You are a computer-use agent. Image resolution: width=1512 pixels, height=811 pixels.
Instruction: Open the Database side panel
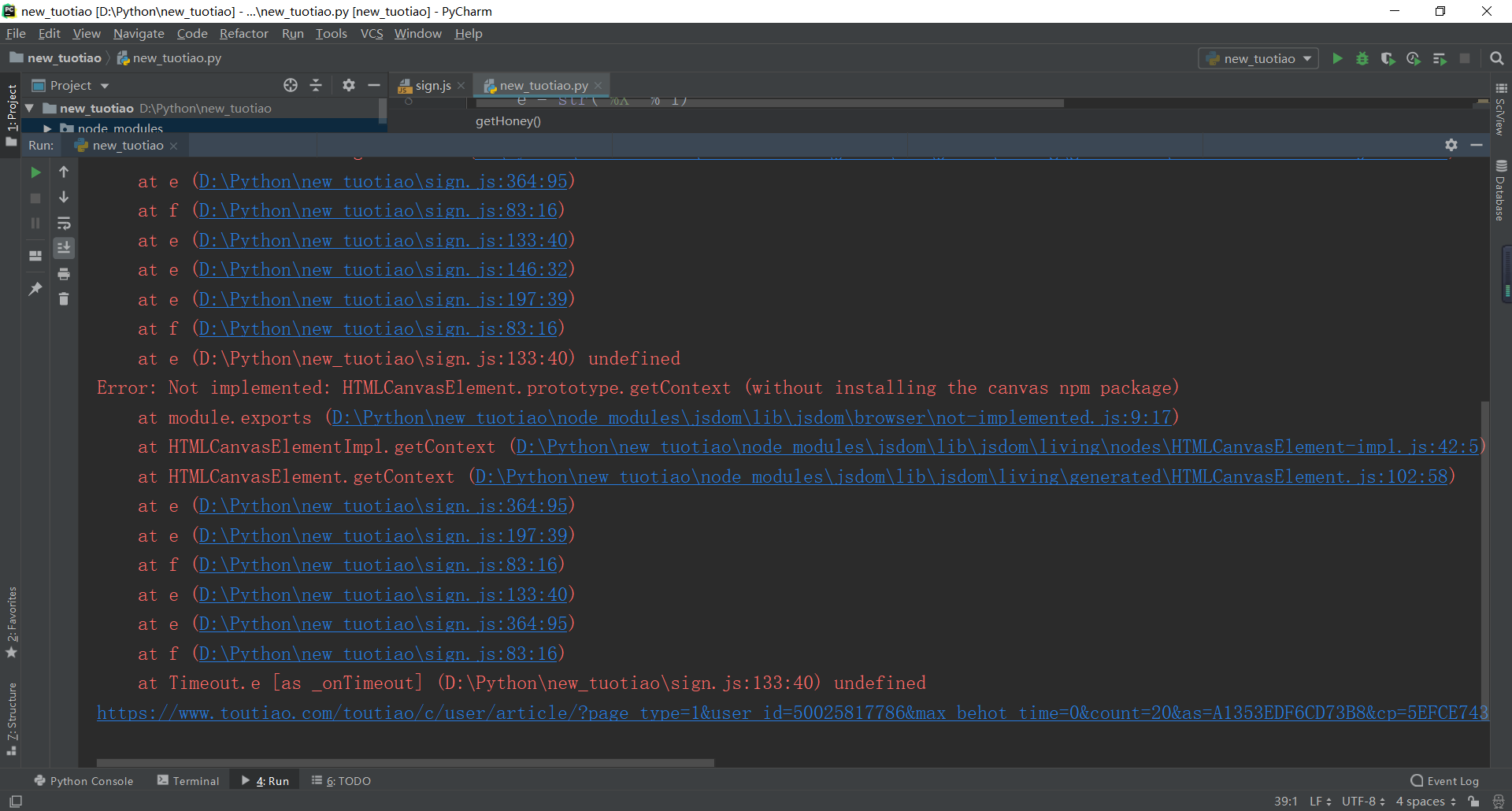tap(1501, 190)
